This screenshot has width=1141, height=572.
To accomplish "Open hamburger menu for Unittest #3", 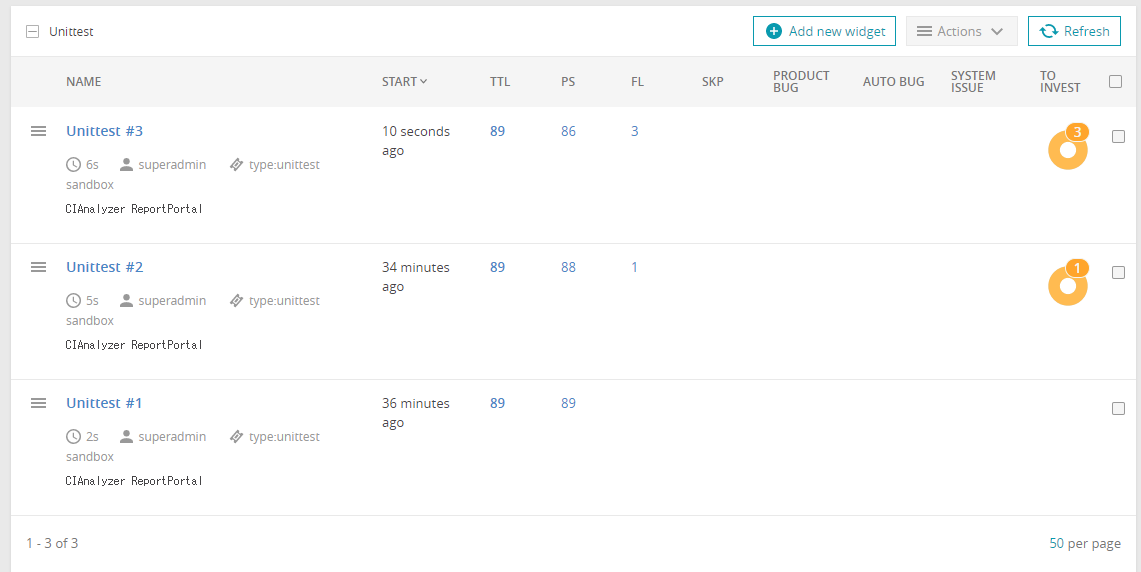I will (x=38, y=131).
